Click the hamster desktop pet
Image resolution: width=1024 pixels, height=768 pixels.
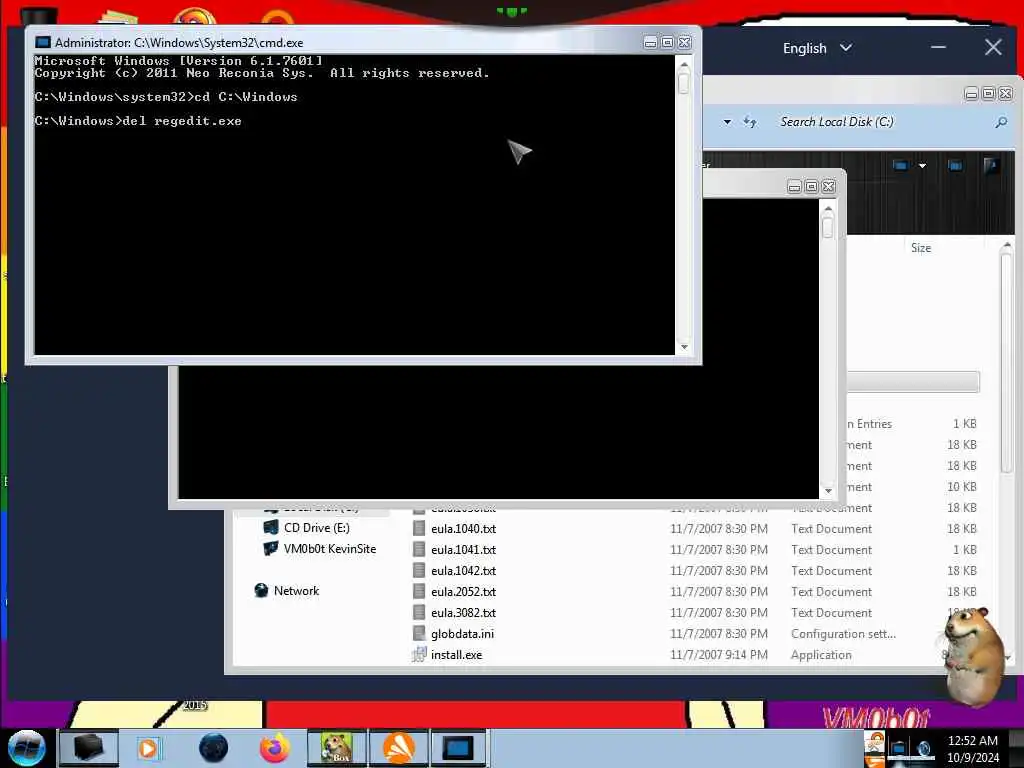coord(972,657)
